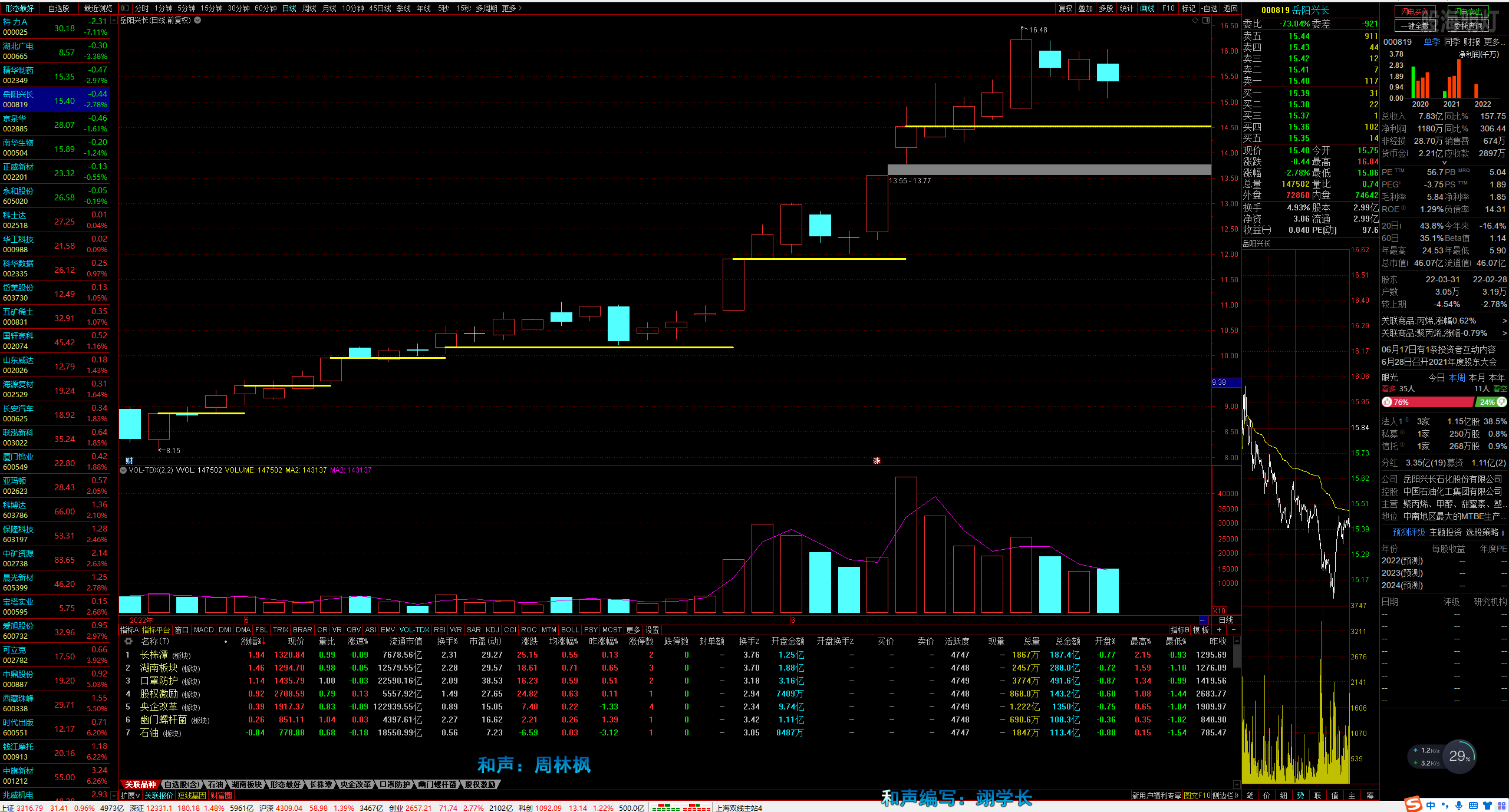1509x812 pixels.
Task: Expand the financial data section chevron under 货币金
Action: (x=1444, y=163)
